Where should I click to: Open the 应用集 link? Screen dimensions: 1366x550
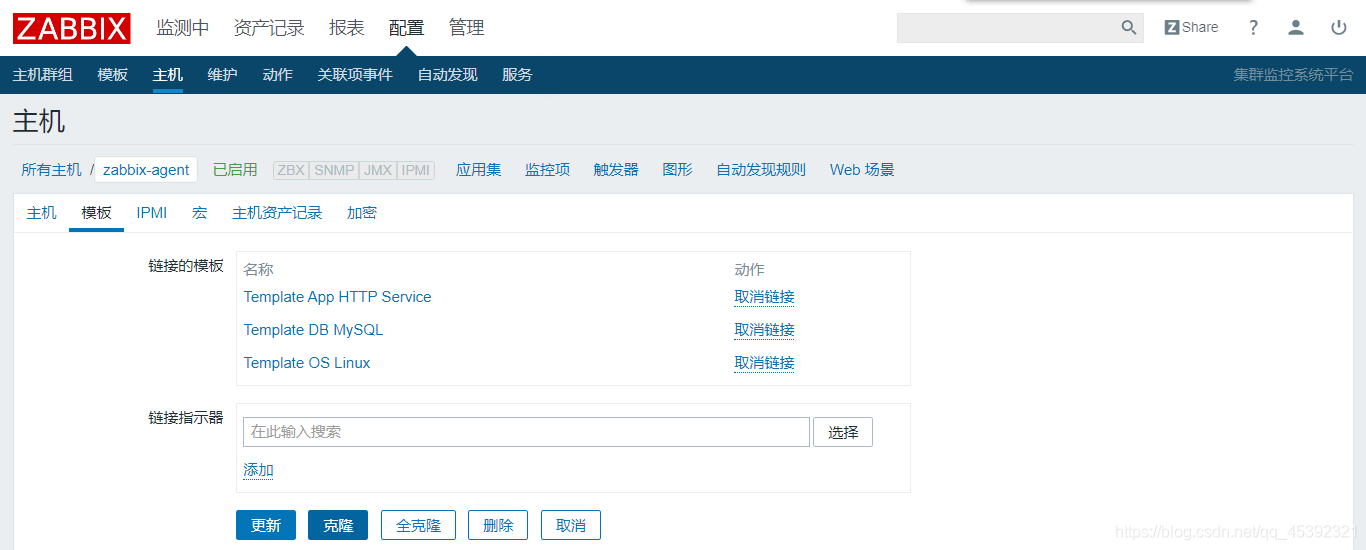coord(479,170)
